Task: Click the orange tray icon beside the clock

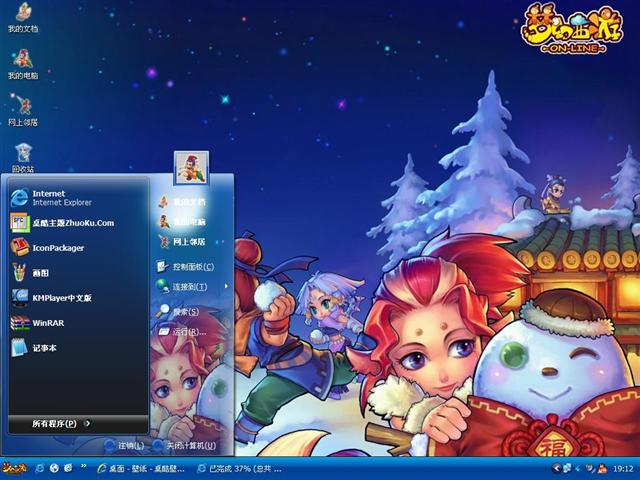Action: 602,469
